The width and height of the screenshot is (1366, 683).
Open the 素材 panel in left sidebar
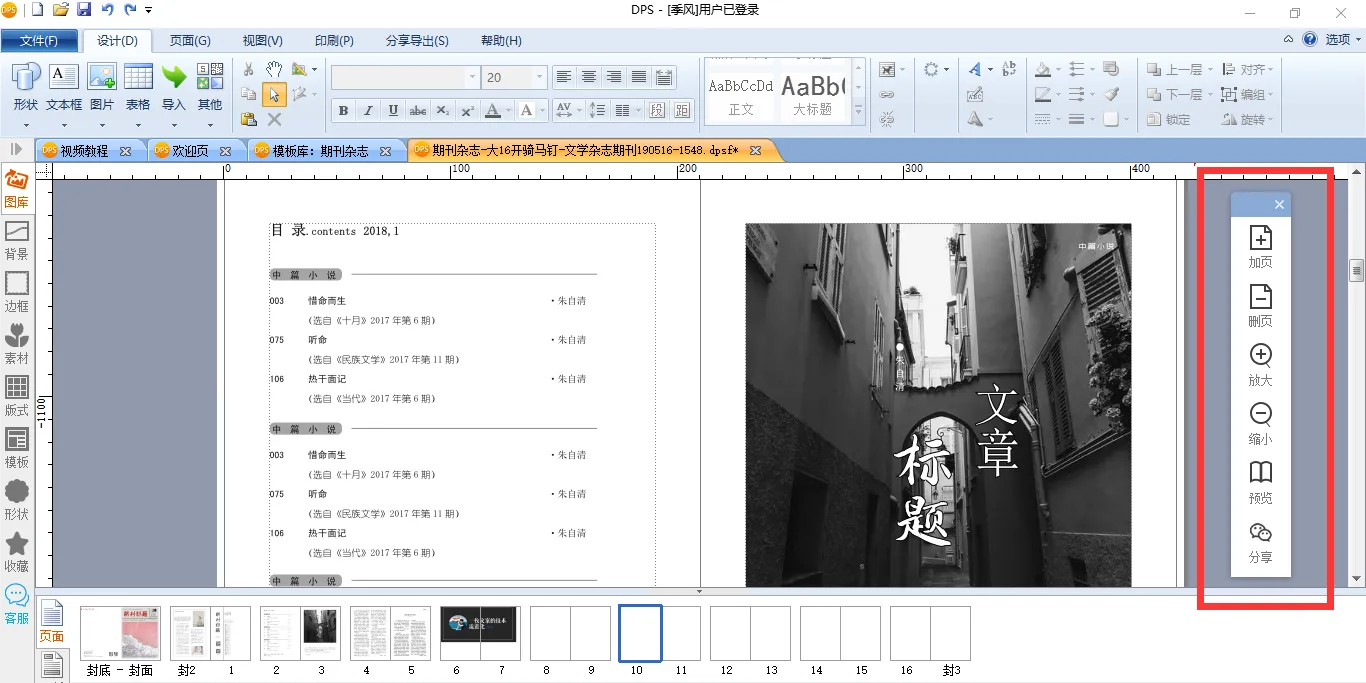click(17, 343)
